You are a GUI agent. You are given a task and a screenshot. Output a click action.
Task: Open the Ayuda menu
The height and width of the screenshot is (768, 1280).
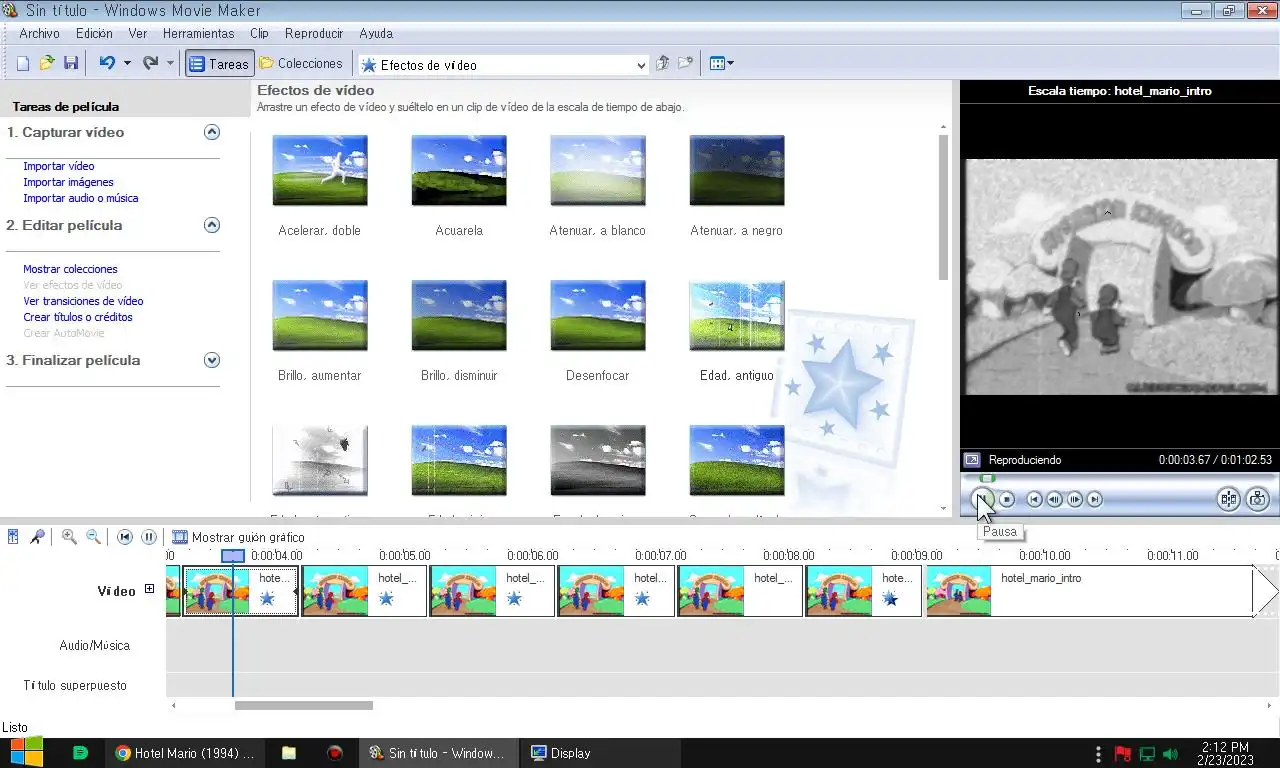[376, 33]
